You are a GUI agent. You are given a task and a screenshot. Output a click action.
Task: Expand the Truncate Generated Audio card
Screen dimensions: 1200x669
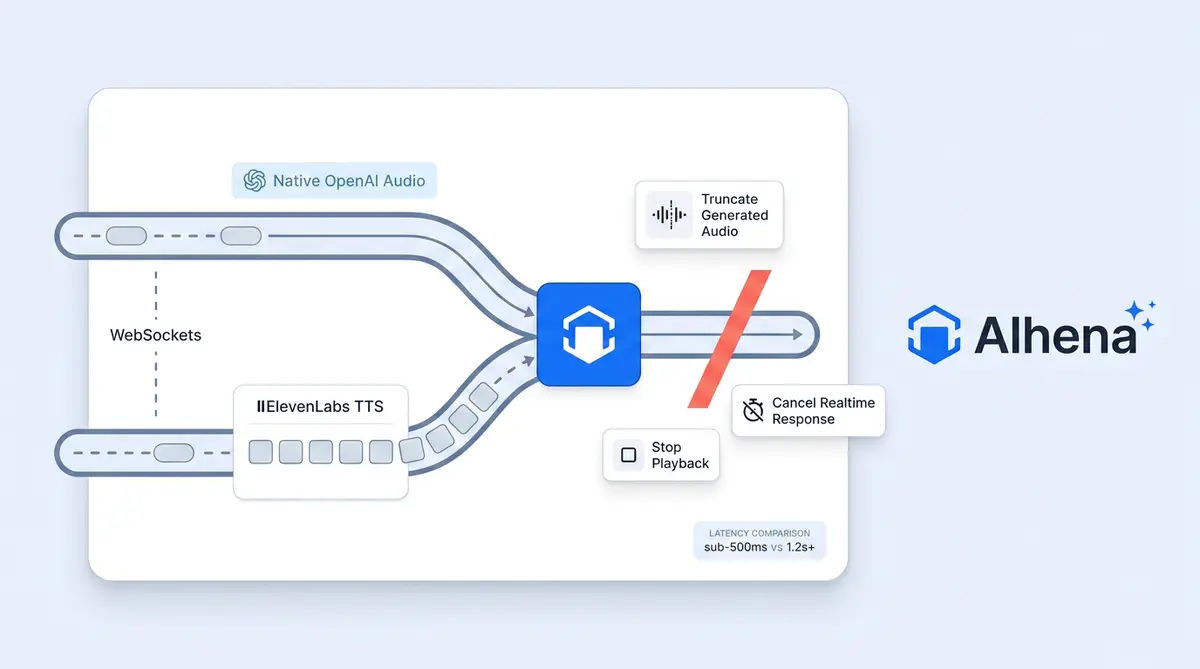click(x=709, y=215)
